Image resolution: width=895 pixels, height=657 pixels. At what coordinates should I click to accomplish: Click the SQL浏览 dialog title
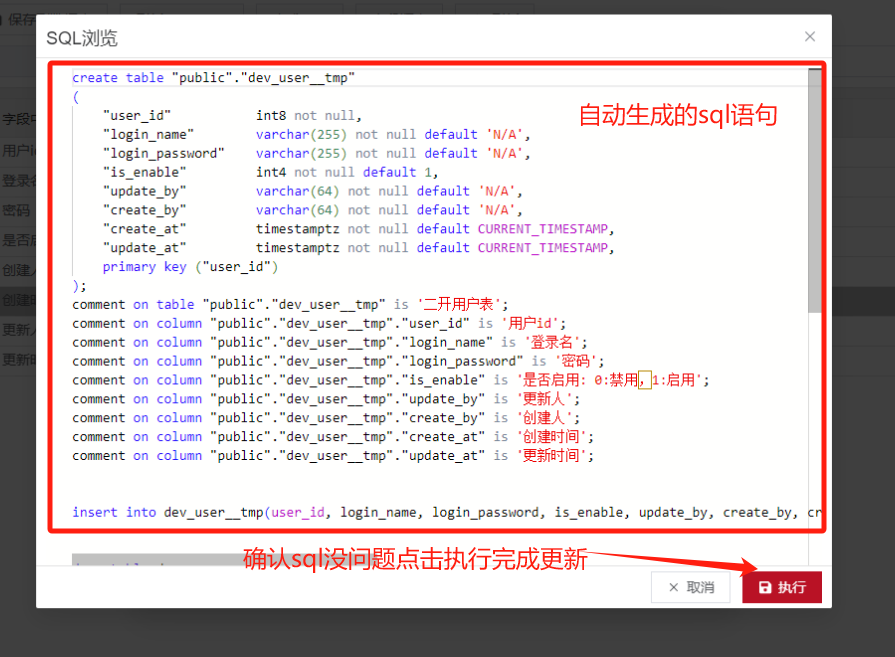tap(82, 38)
